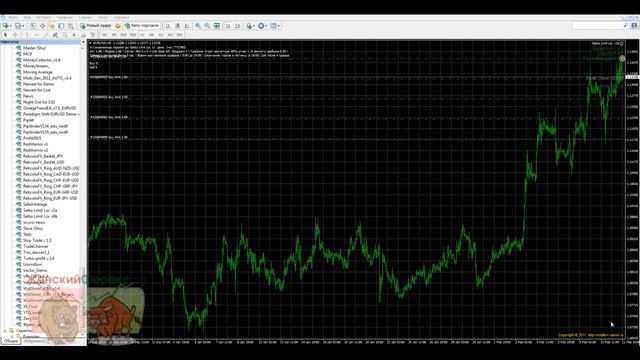Close the Navigator panel
640x360 pixels.
point(83,42)
